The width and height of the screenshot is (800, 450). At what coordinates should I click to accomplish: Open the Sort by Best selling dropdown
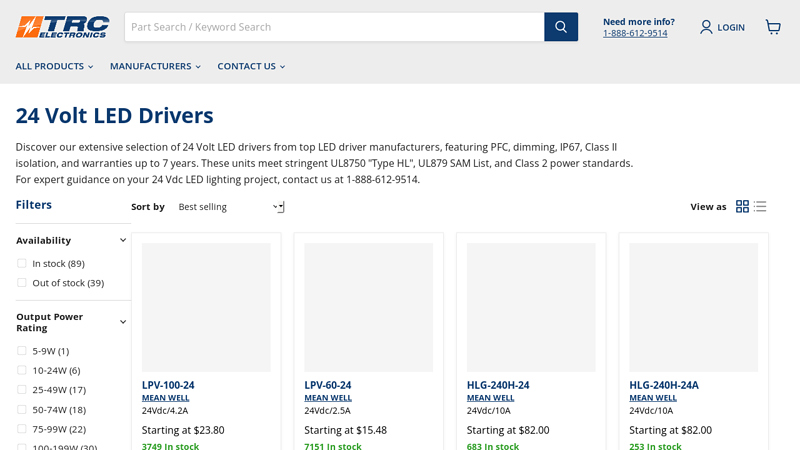230,207
